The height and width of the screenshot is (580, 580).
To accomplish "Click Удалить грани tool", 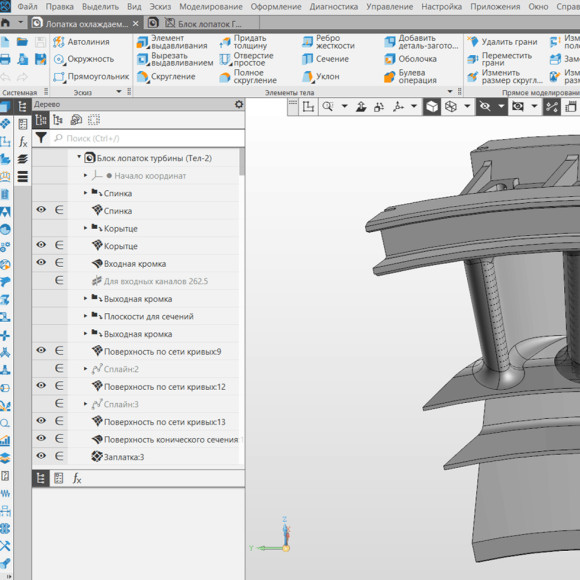I will point(502,42).
